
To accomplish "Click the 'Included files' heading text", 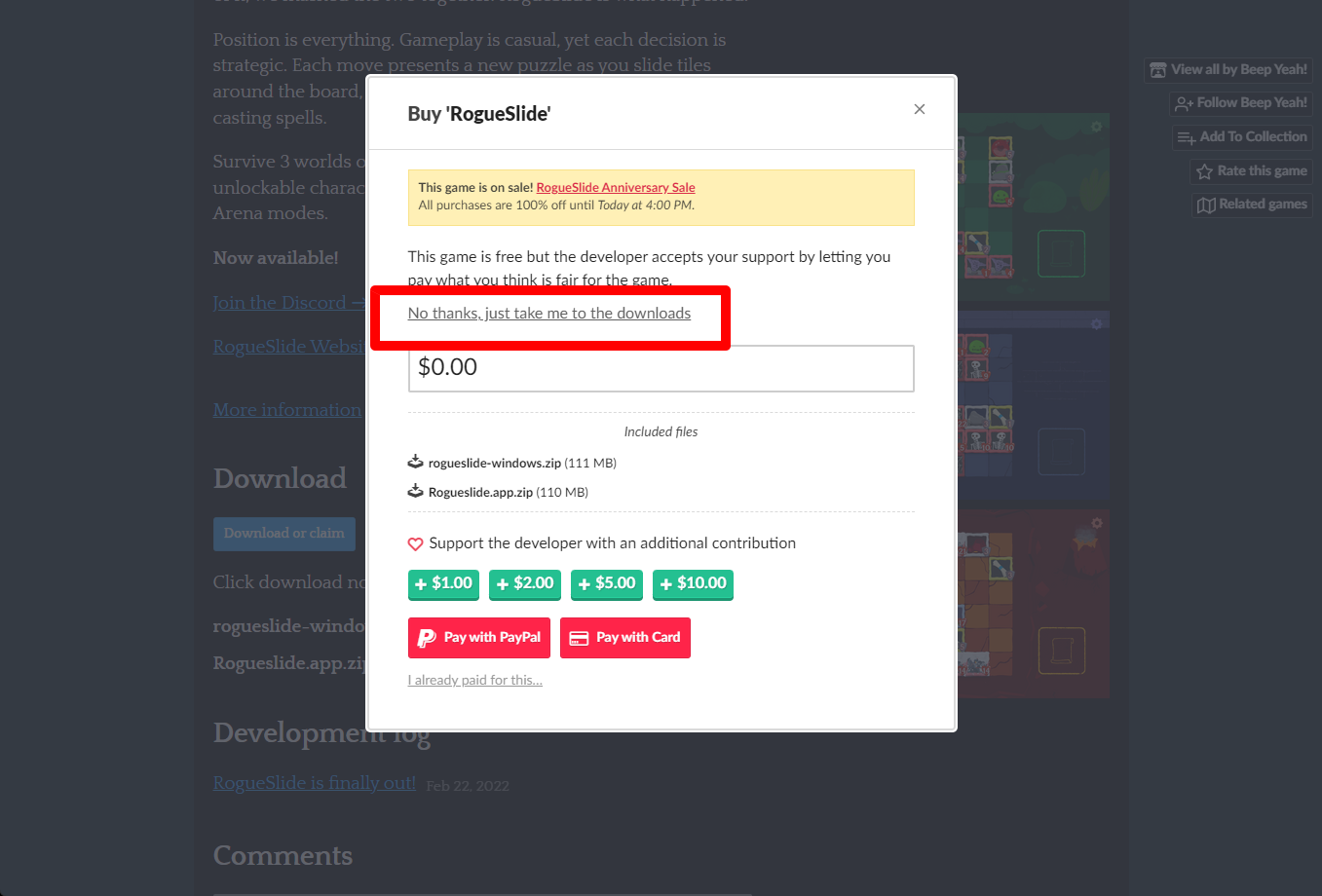I will coord(661,431).
